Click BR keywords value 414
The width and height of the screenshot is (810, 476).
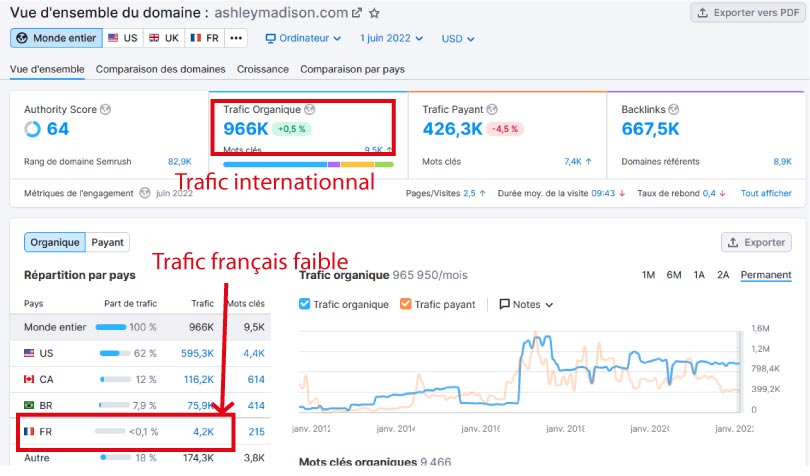click(256, 406)
